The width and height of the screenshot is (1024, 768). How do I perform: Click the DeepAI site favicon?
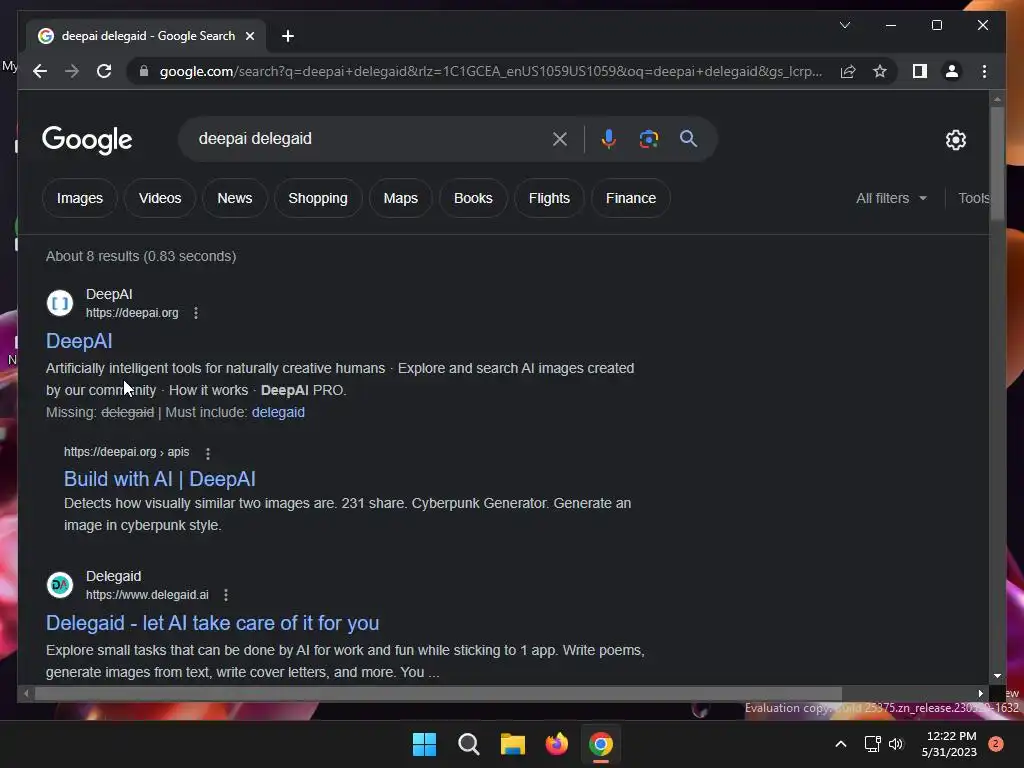tap(60, 303)
